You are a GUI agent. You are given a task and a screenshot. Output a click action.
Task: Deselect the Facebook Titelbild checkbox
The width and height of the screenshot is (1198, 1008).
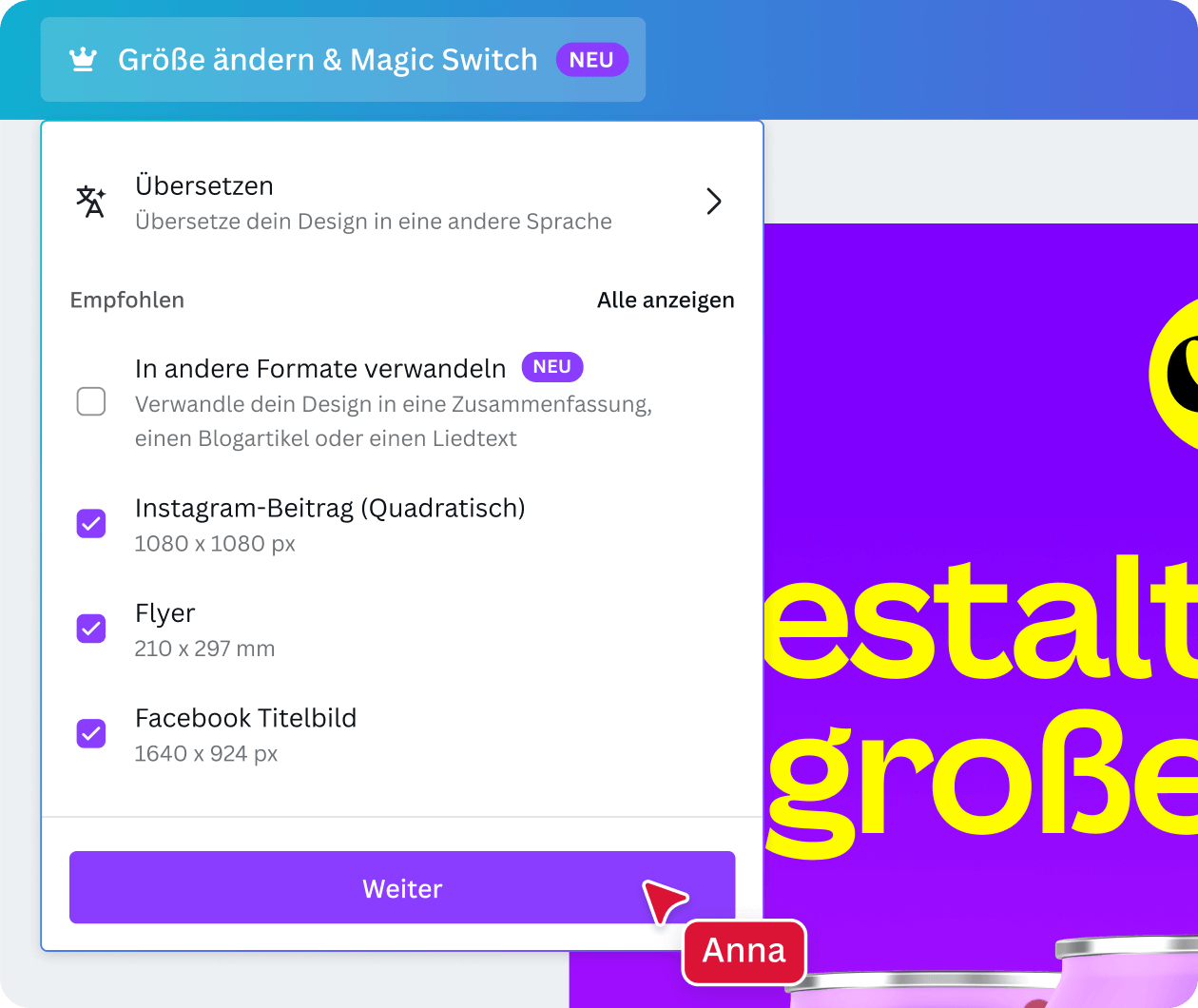pyautogui.click(x=91, y=733)
